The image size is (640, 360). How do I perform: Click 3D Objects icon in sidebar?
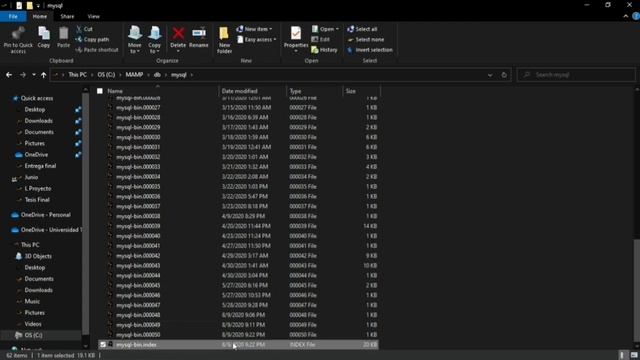(x=18, y=256)
